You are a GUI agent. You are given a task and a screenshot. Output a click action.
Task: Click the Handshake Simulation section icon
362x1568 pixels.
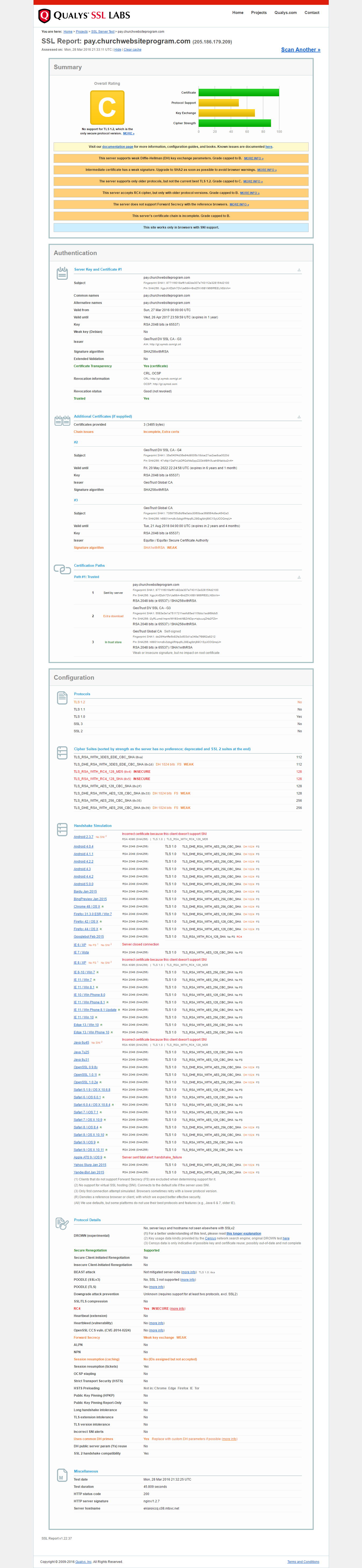pos(62,830)
